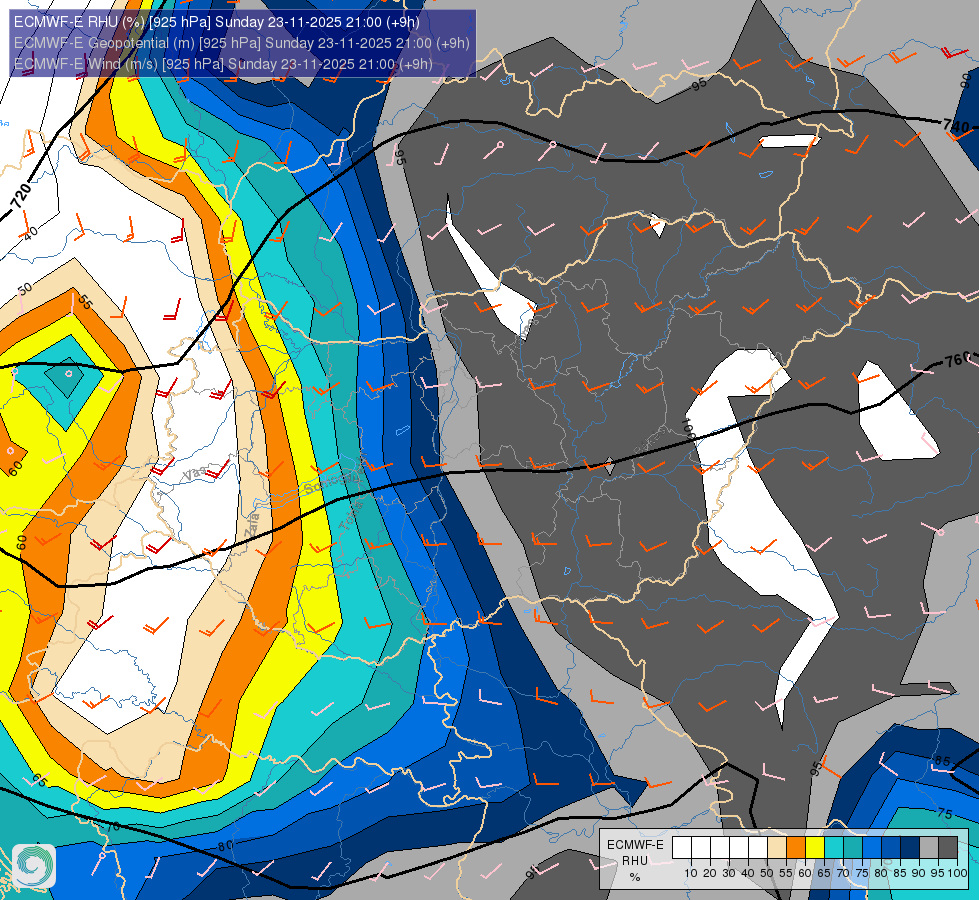
Task: Click the 70 contour label near bottom-left
Action: point(112,827)
